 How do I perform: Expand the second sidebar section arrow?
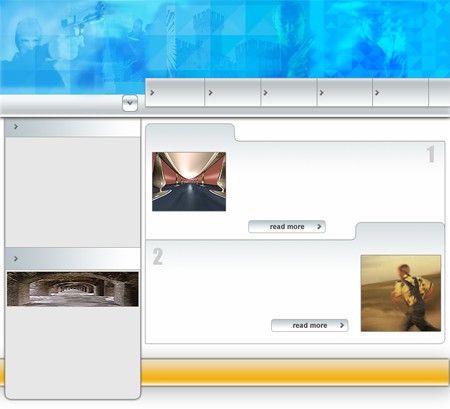pyautogui.click(x=16, y=259)
